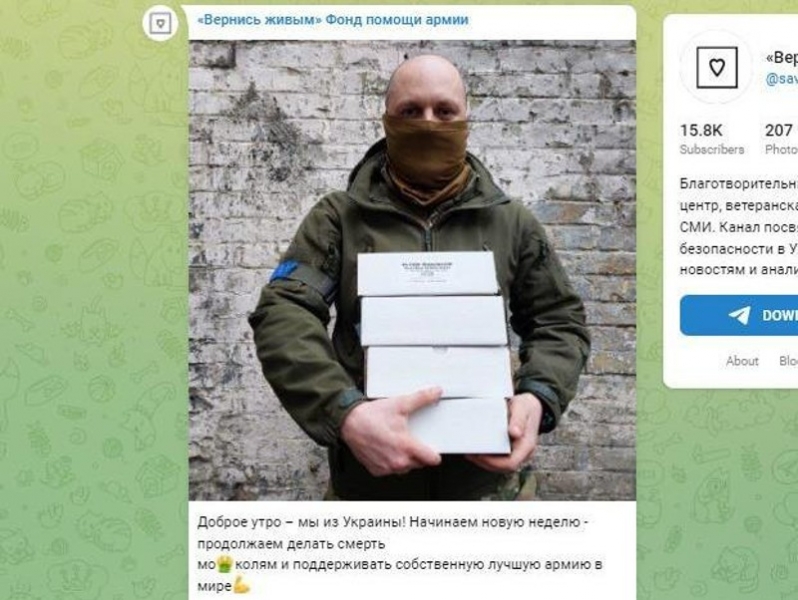Screen dimensions: 798x600
Task: Click the small channel avatar beside the post
Action: click(160, 23)
